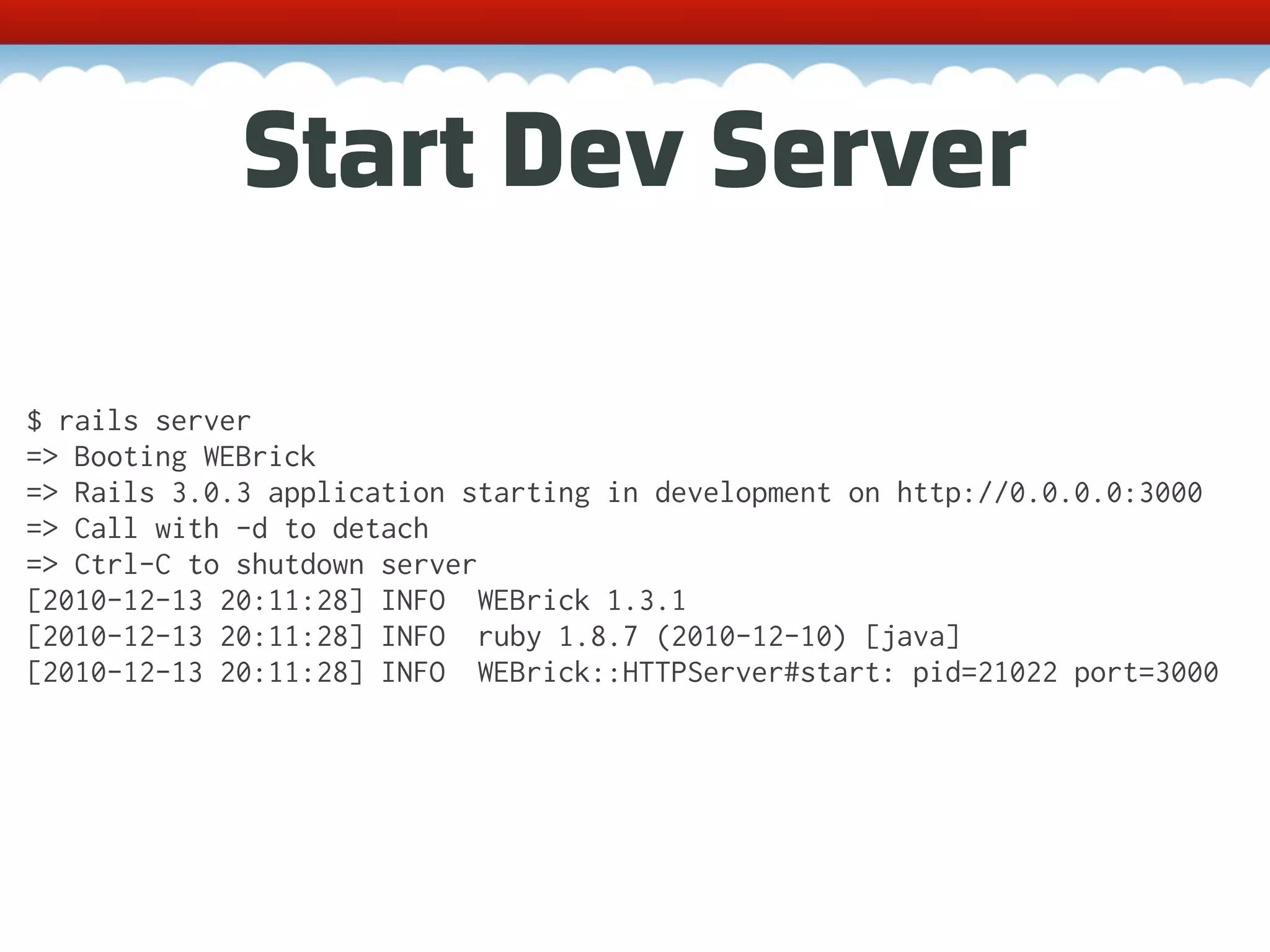
Task: Click the red header bar
Action: [635, 21]
